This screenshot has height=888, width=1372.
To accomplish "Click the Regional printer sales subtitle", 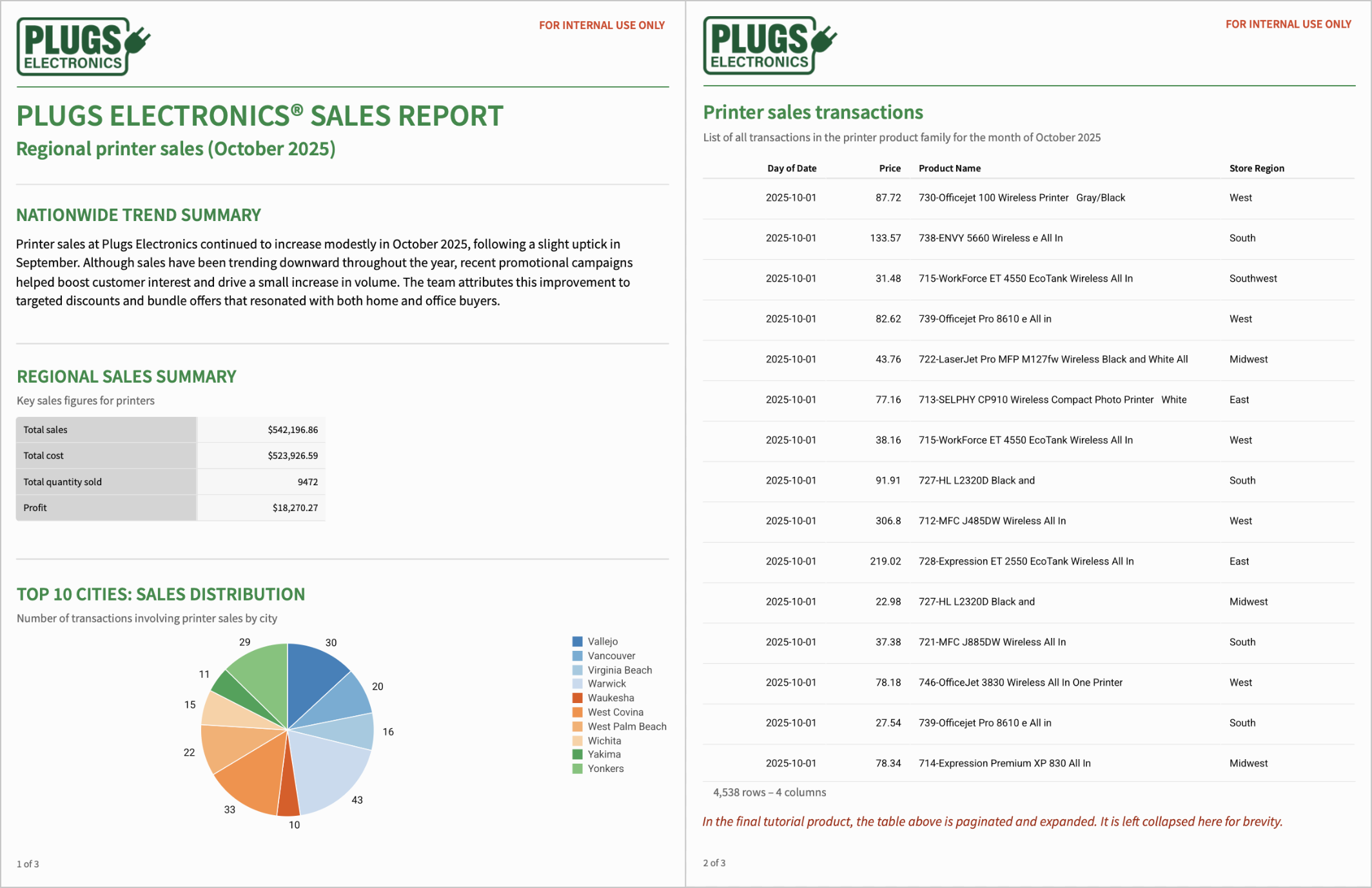I will click(175, 149).
